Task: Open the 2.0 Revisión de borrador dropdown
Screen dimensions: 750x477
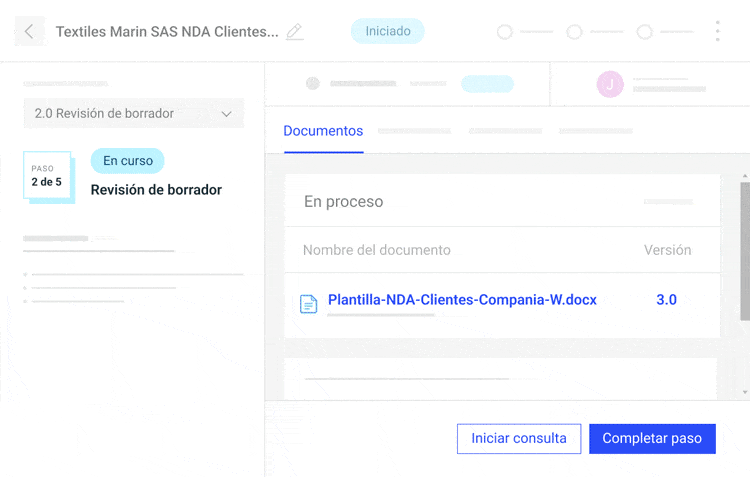Action: (134, 113)
